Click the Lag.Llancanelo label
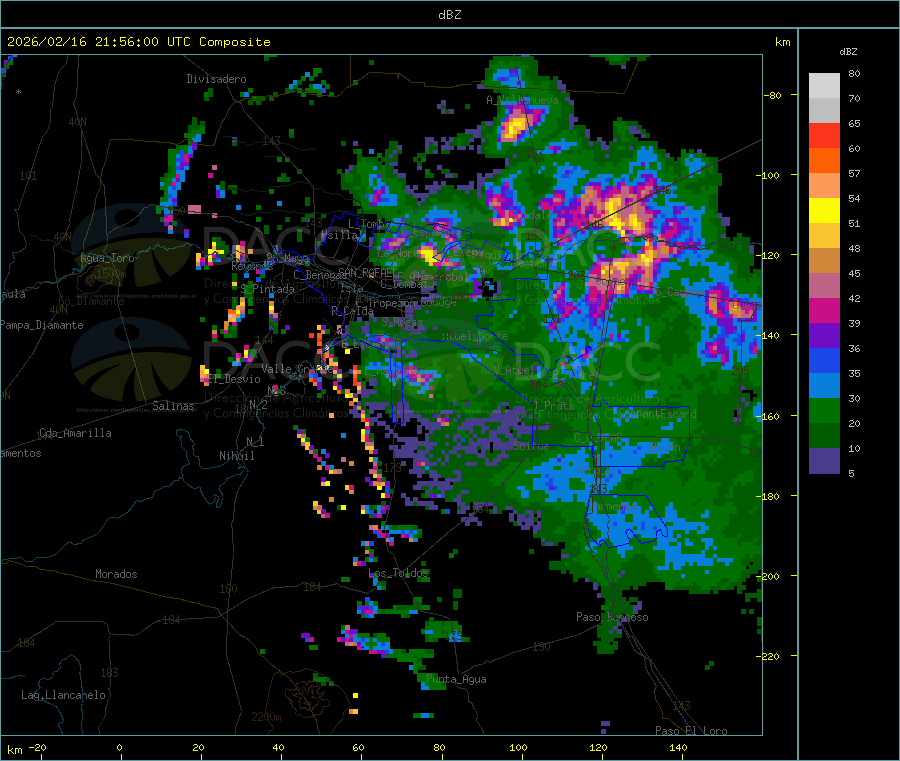Image resolution: width=900 pixels, height=761 pixels. point(63,695)
